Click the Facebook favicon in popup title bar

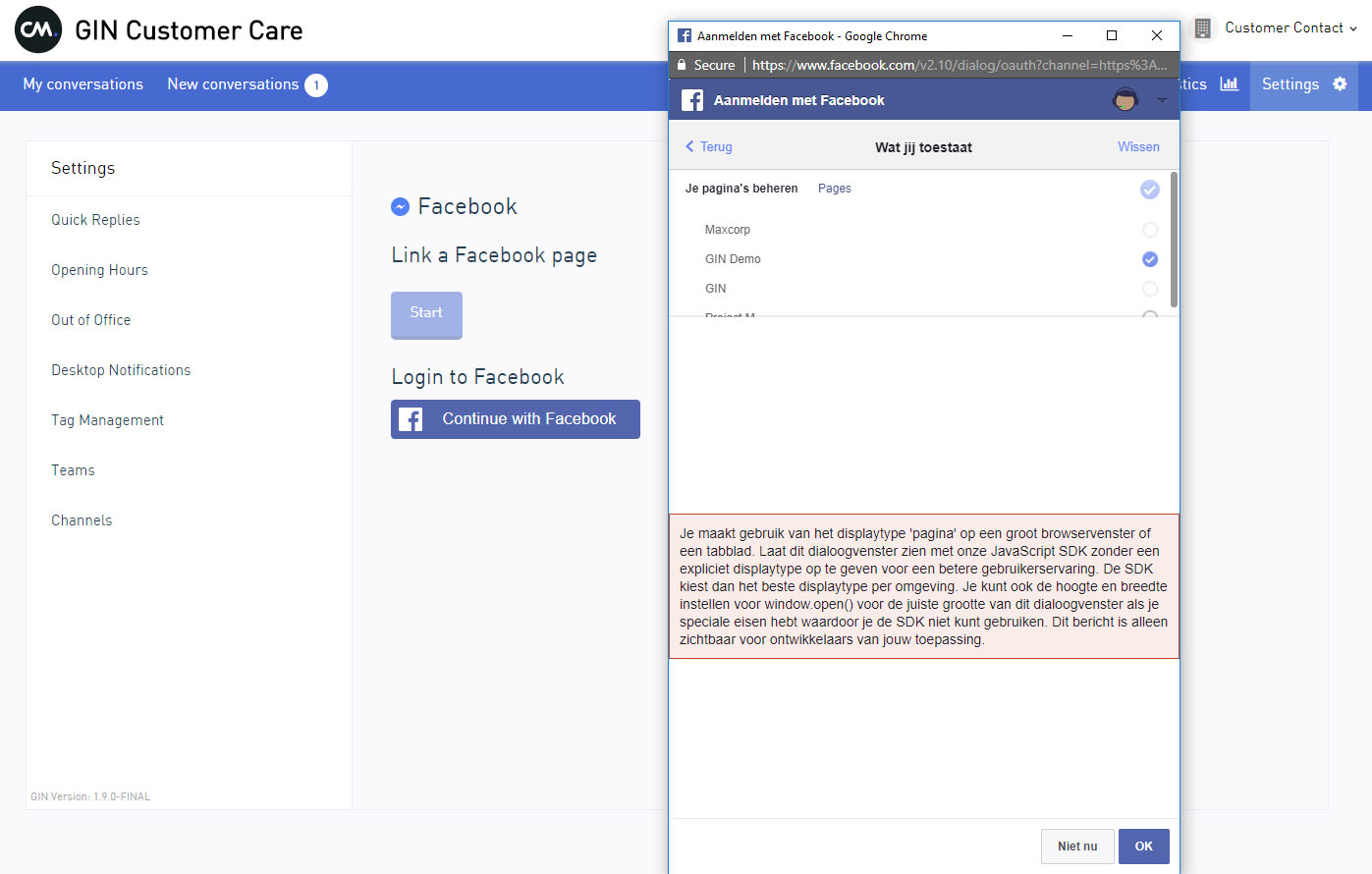[685, 35]
